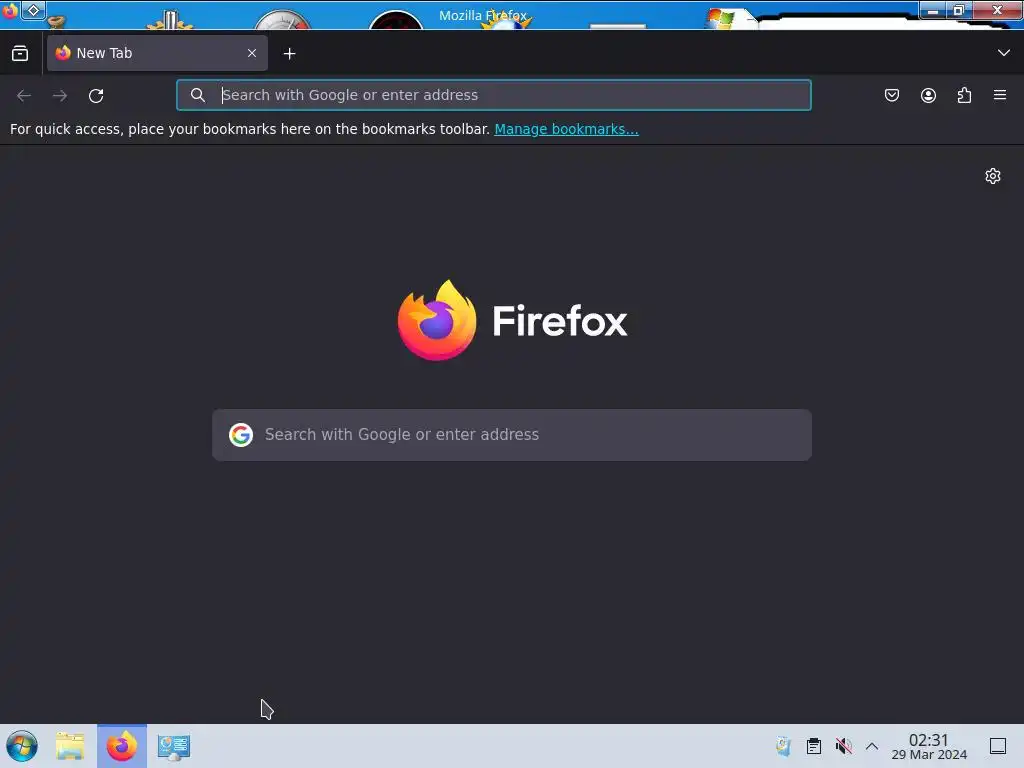Unmute the volume tray icon
1024x768 pixels.
point(844,746)
